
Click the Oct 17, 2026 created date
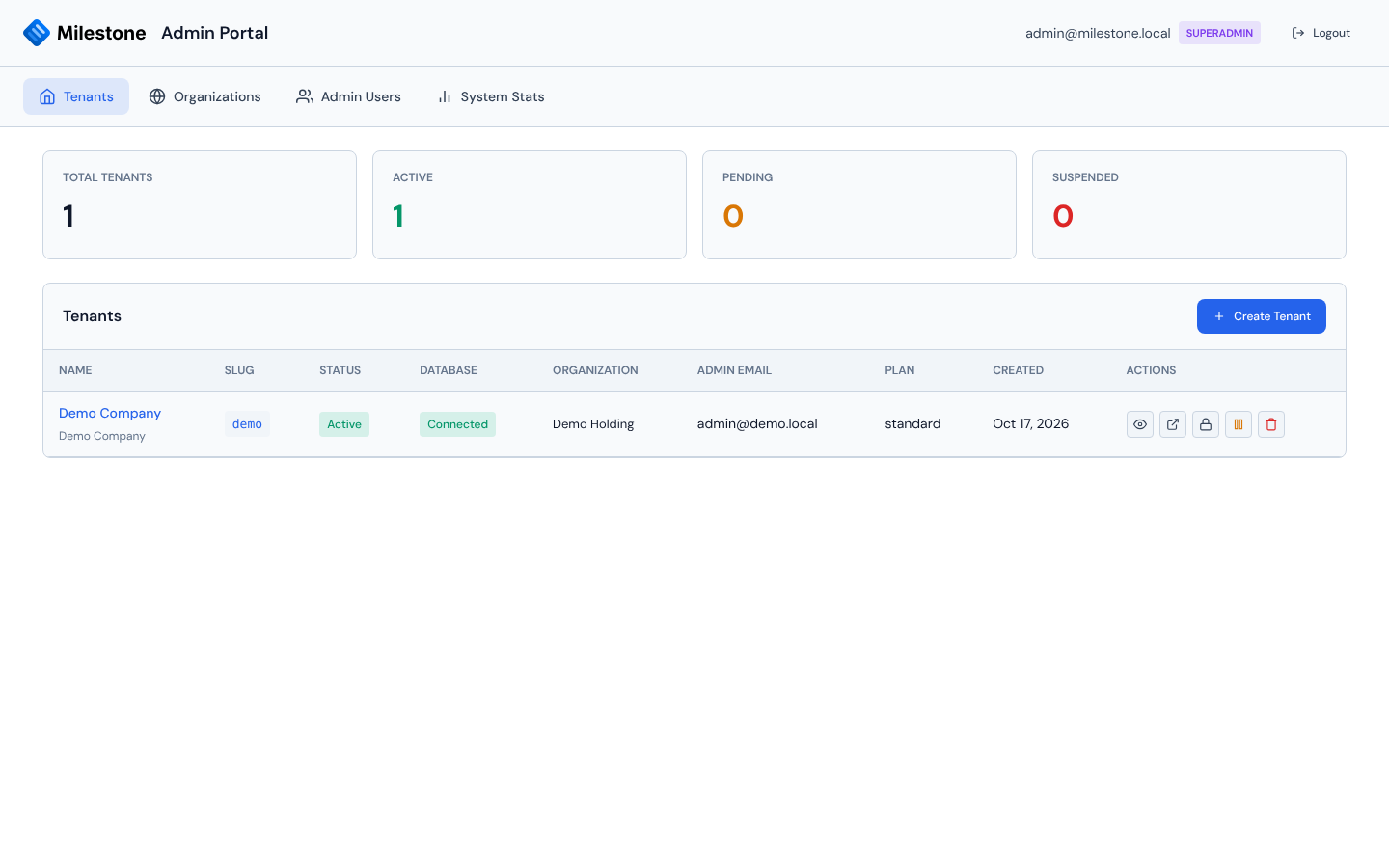pos(1031,423)
